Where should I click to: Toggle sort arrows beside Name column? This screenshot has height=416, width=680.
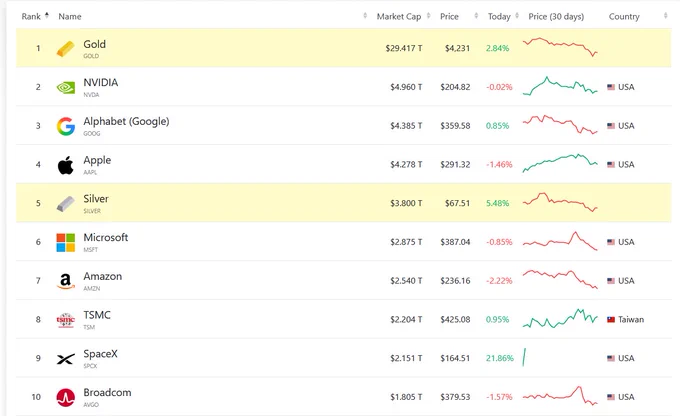(365, 16)
